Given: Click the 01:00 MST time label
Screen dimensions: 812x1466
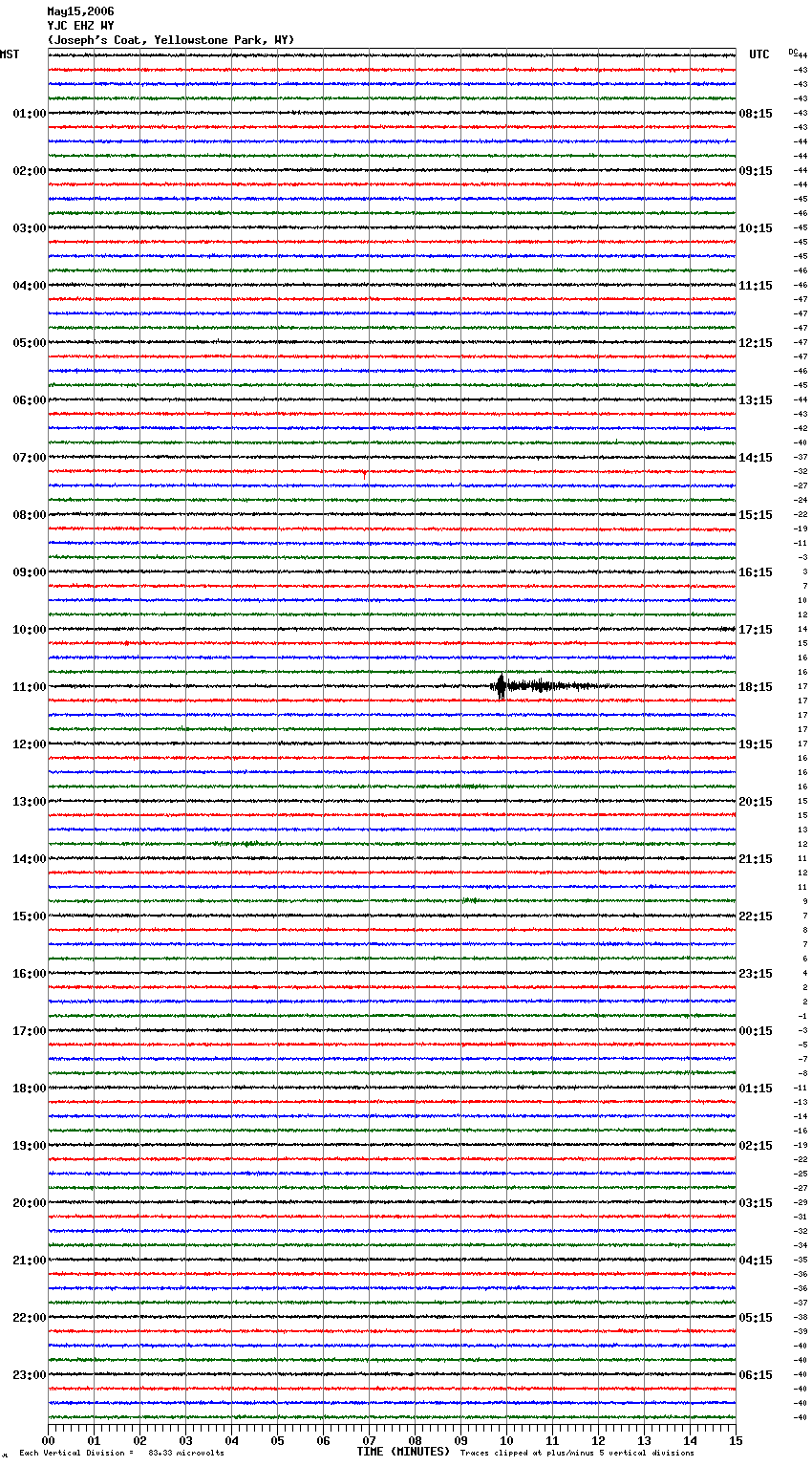Looking at the screenshot, I should (30, 114).
